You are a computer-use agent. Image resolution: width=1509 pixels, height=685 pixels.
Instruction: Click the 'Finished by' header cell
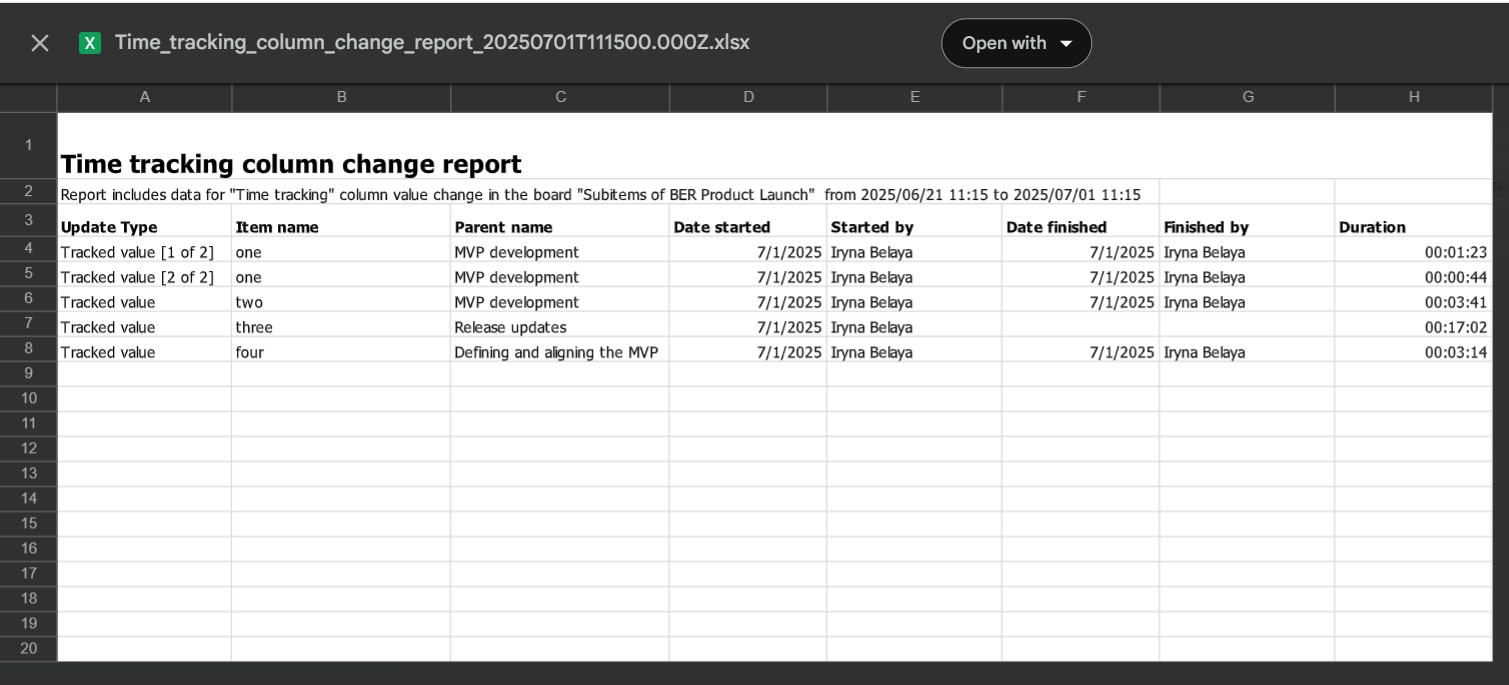1247,227
